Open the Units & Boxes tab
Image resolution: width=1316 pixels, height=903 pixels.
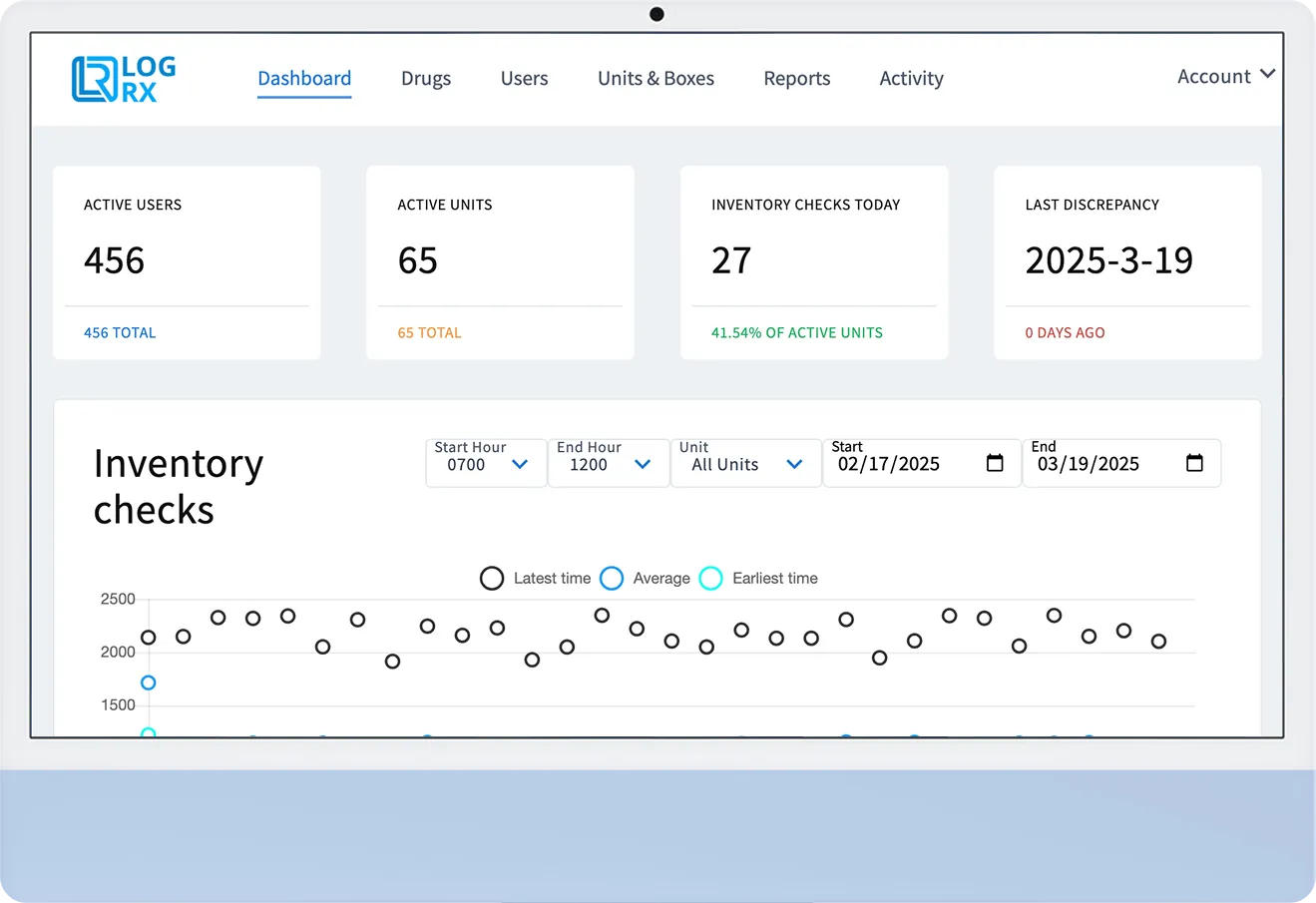pyautogui.click(x=656, y=79)
